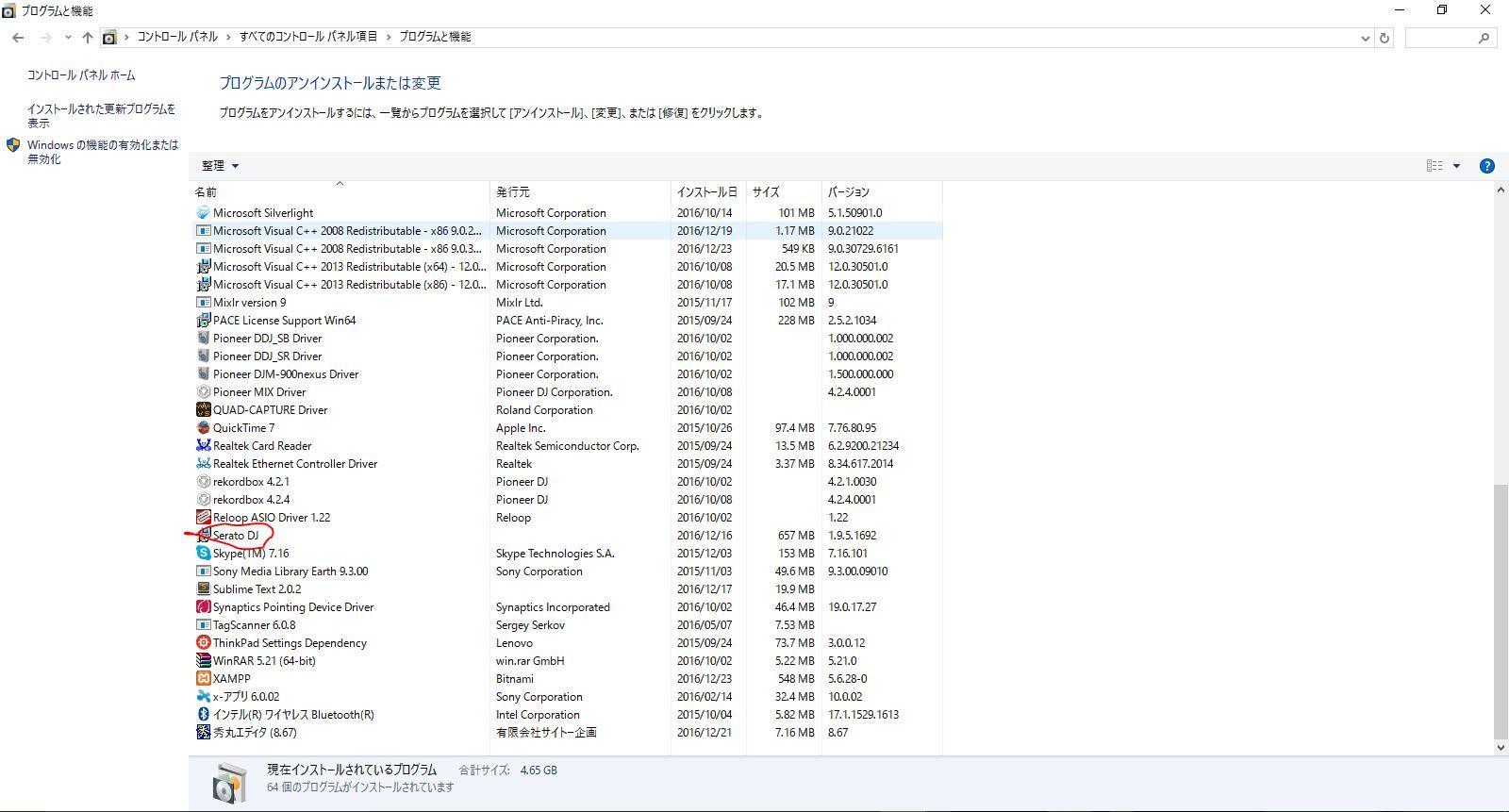Image resolution: width=1509 pixels, height=812 pixels.
Task: Click the PACE License Support Win64 icon
Action: pyautogui.click(x=203, y=321)
